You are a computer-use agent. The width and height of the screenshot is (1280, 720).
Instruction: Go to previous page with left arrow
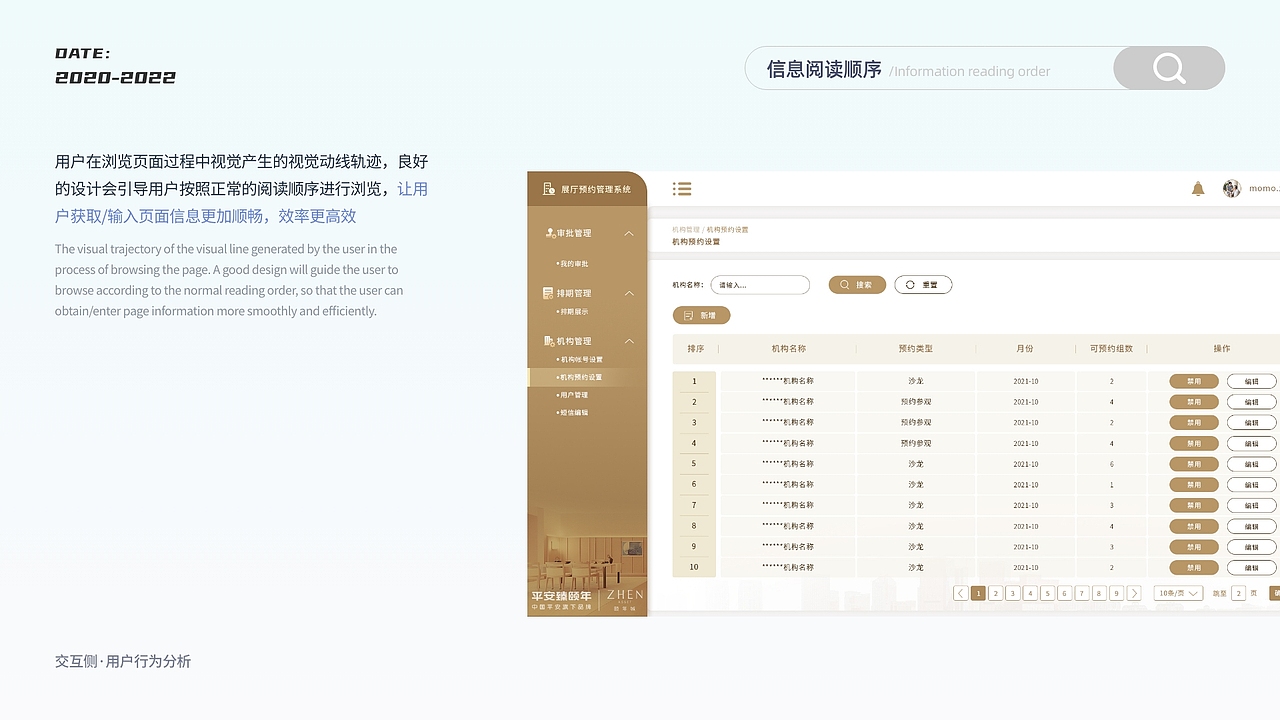961,593
